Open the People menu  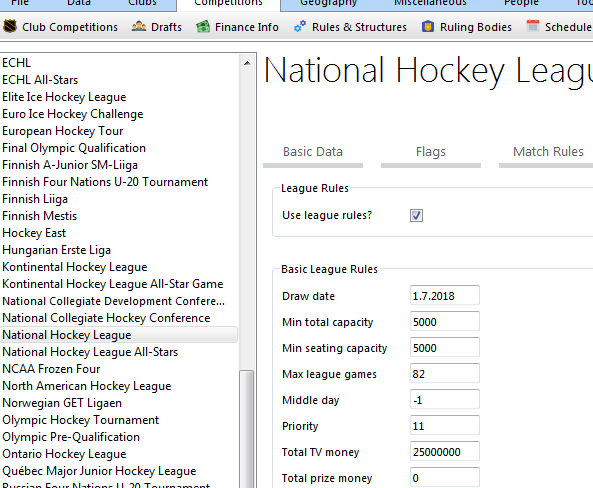coord(521,3)
